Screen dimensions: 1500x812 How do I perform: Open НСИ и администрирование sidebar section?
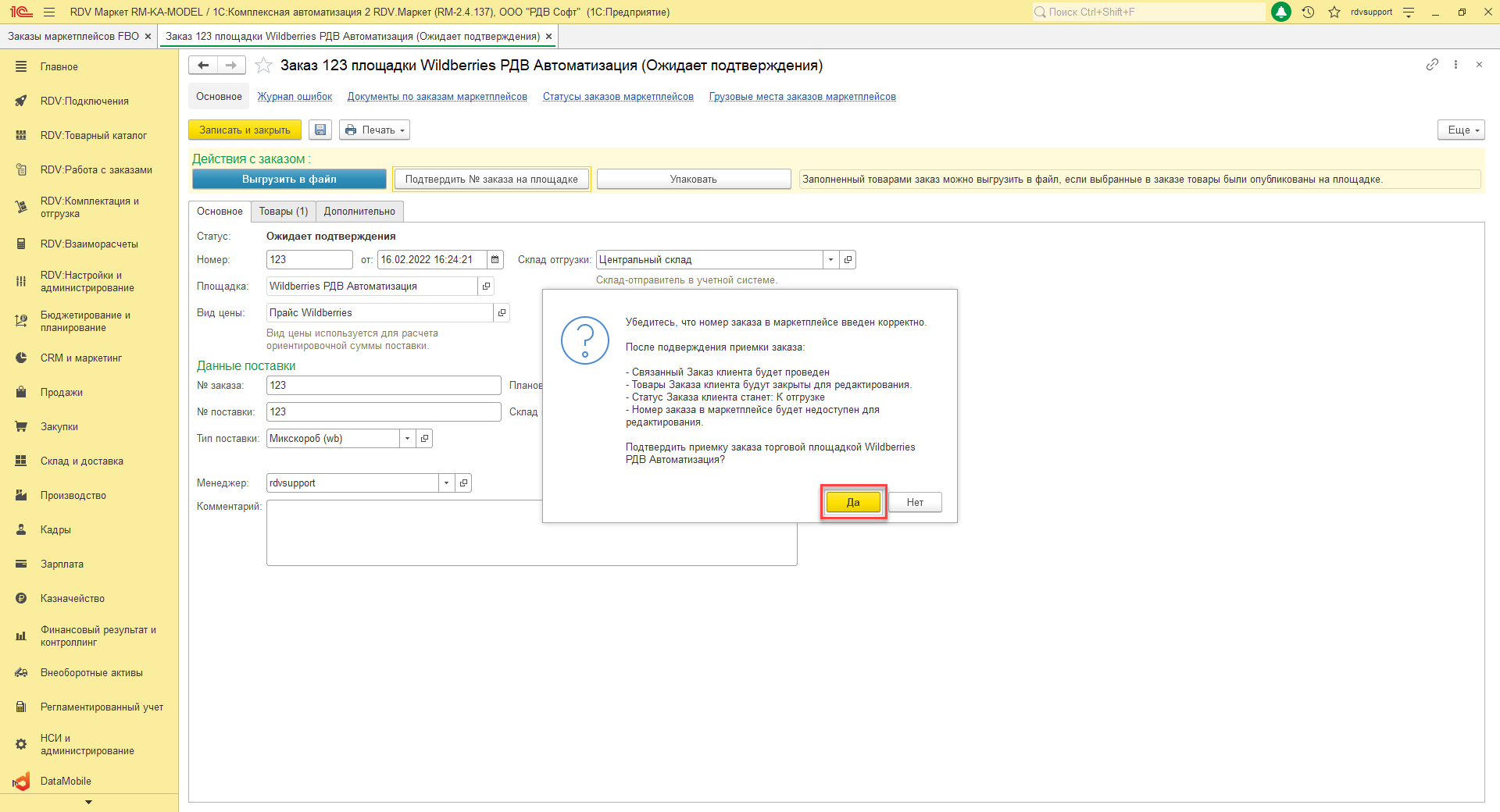[89, 745]
